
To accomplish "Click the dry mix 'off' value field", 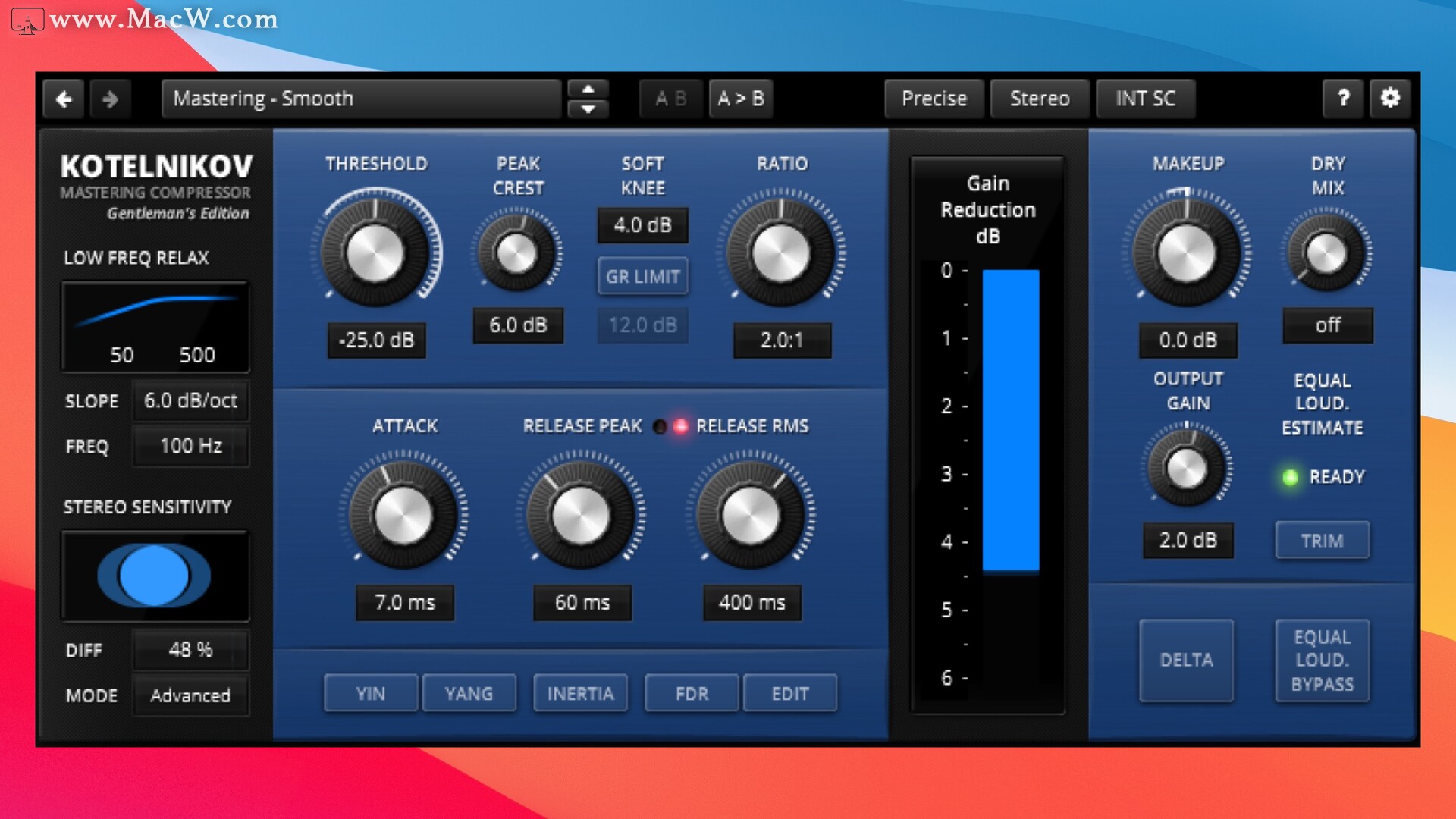I will point(1328,325).
